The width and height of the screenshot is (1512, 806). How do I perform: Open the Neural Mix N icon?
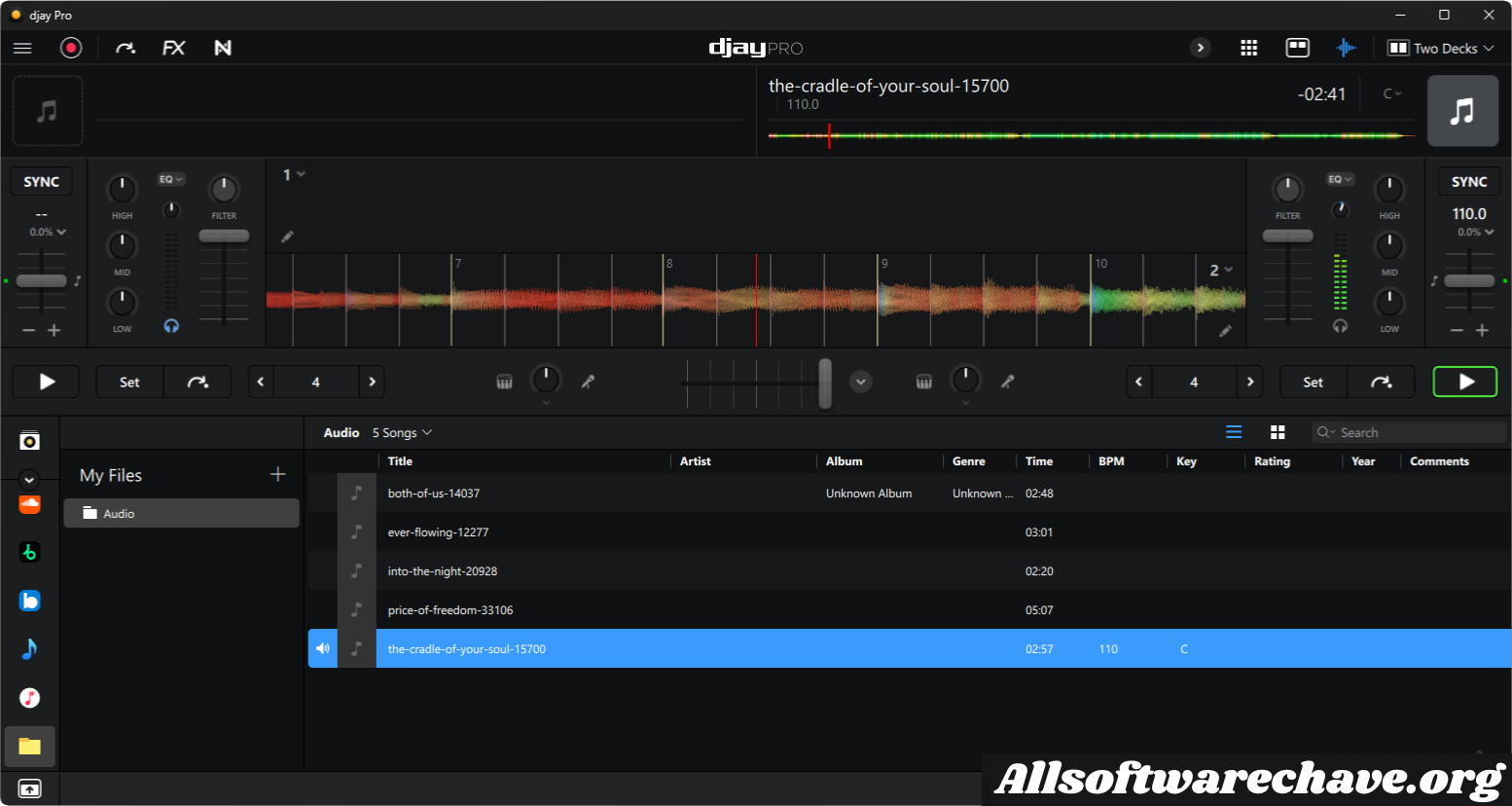click(x=223, y=48)
